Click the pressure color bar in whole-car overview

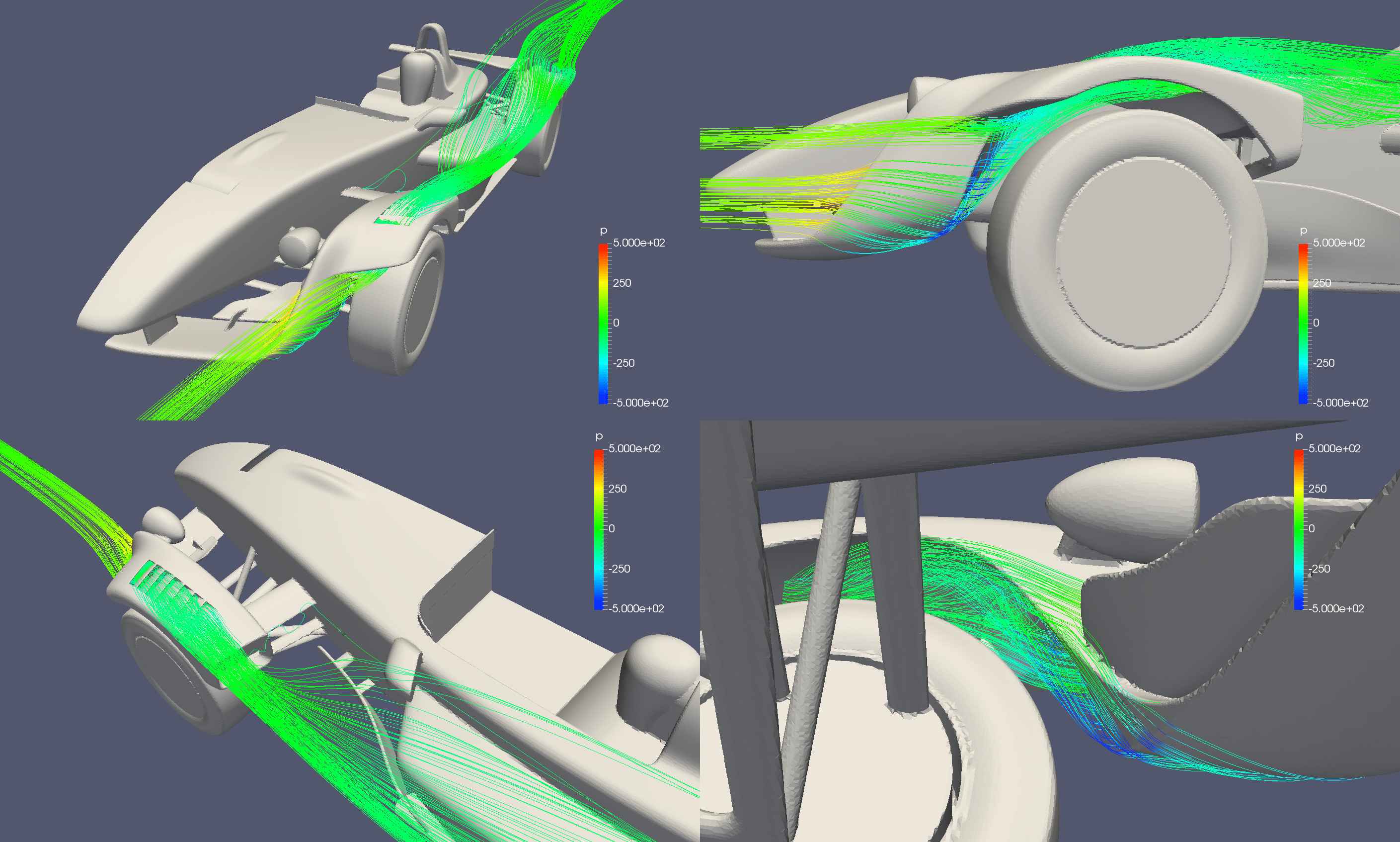(603, 324)
